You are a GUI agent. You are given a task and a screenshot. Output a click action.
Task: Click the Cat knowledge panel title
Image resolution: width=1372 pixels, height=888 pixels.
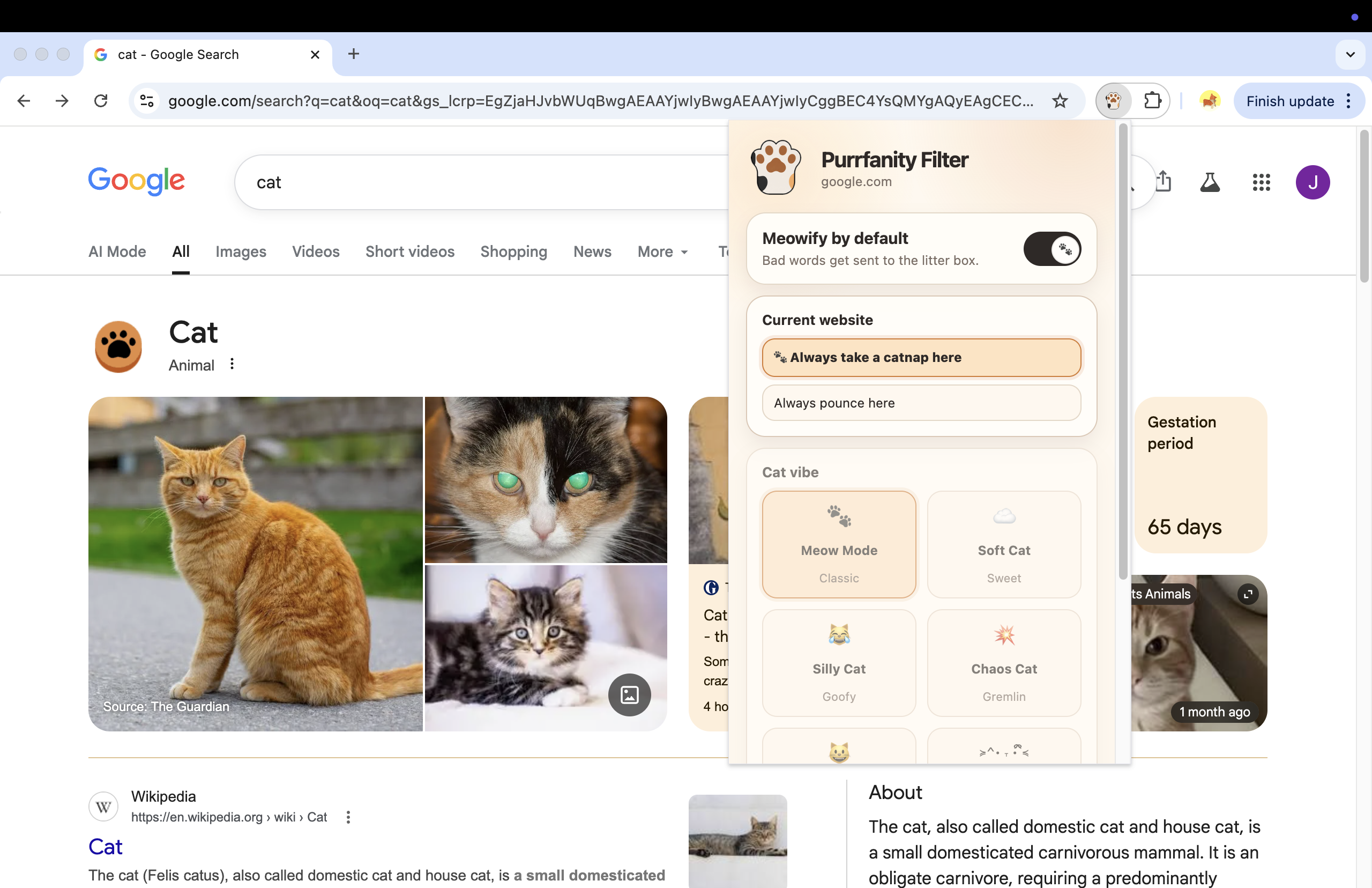(x=193, y=331)
